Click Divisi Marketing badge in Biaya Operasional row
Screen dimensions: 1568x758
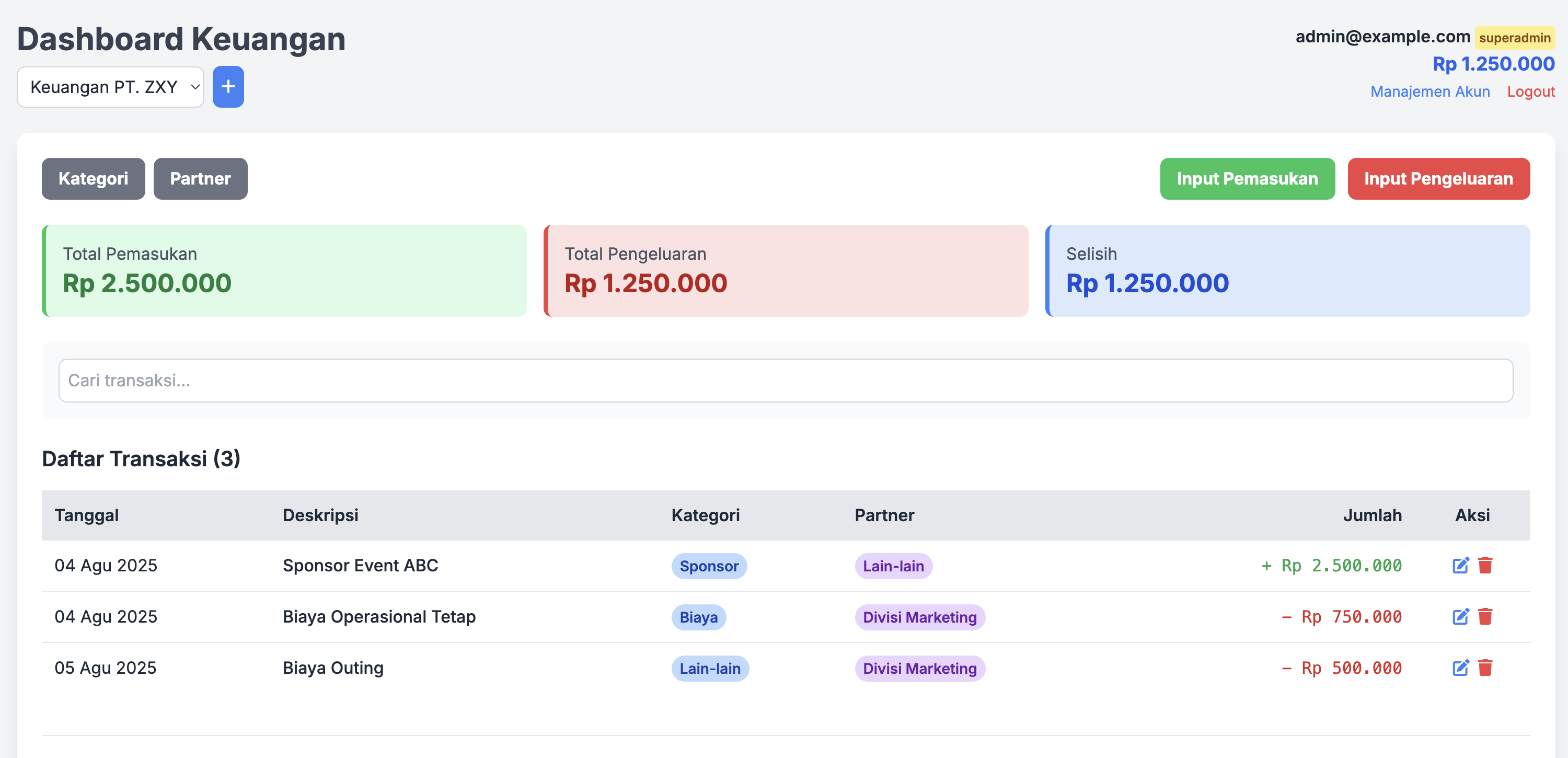[x=920, y=617]
